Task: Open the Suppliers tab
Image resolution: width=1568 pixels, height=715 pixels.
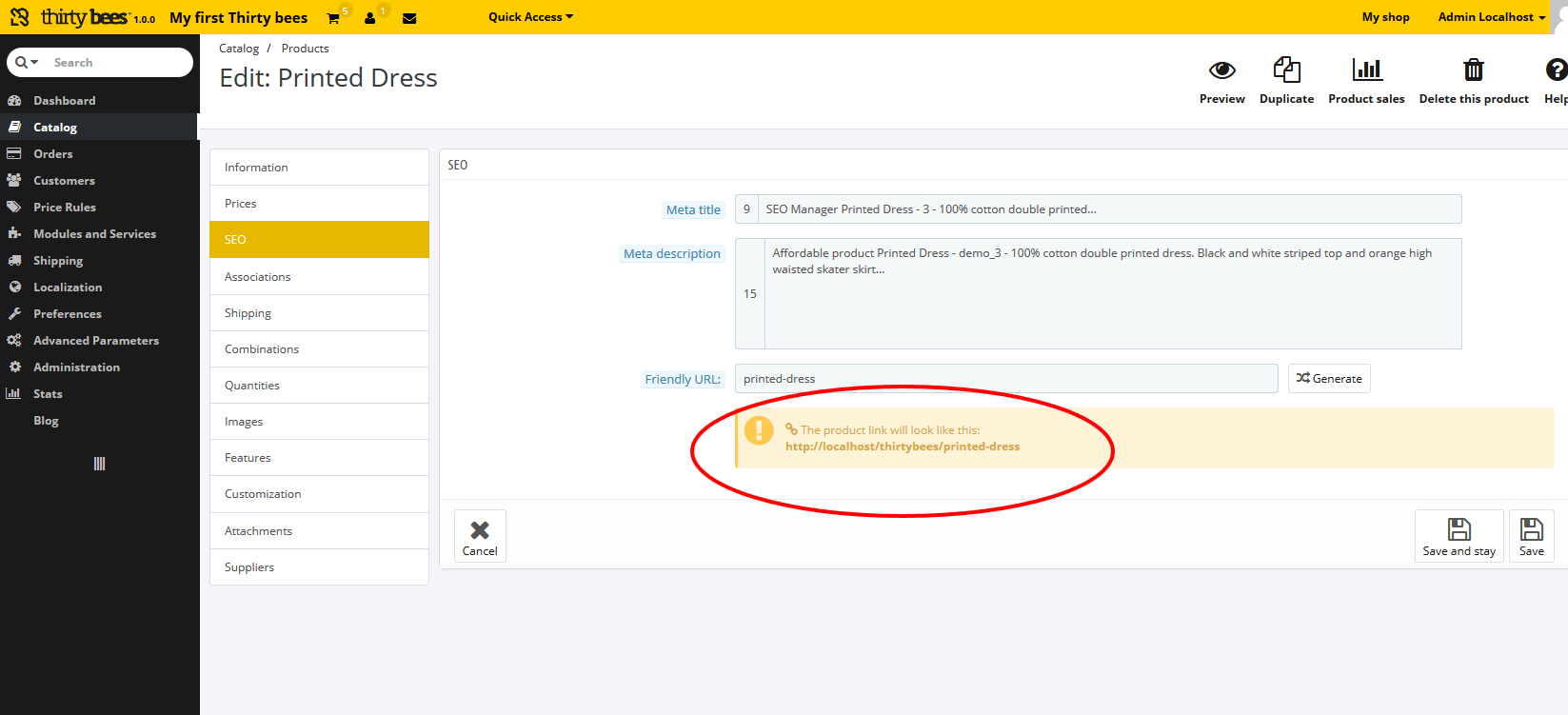Action: 319,567
